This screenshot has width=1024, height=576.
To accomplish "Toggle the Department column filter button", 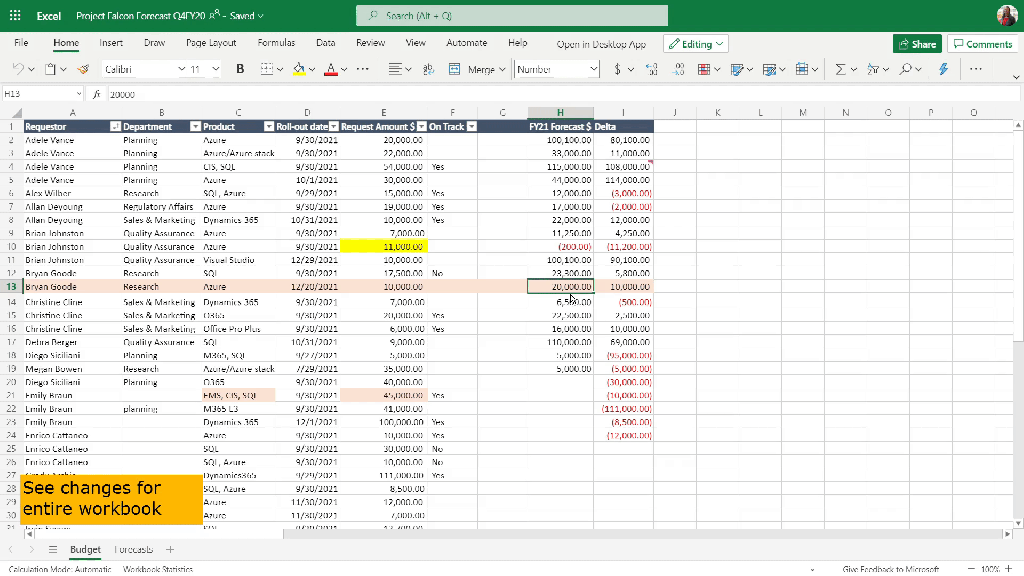I will click(194, 127).
